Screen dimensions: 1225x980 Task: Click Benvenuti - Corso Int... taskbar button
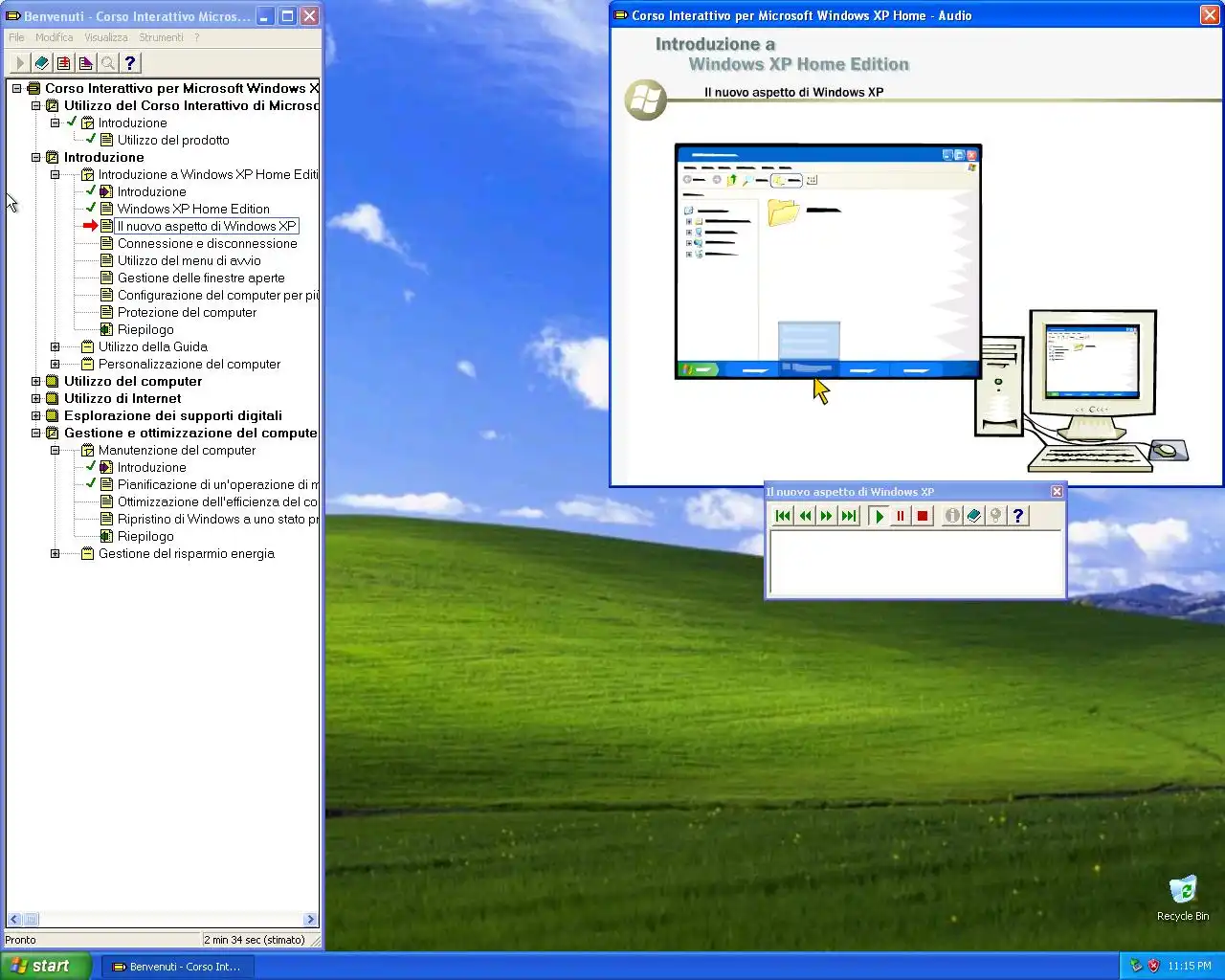click(x=178, y=967)
